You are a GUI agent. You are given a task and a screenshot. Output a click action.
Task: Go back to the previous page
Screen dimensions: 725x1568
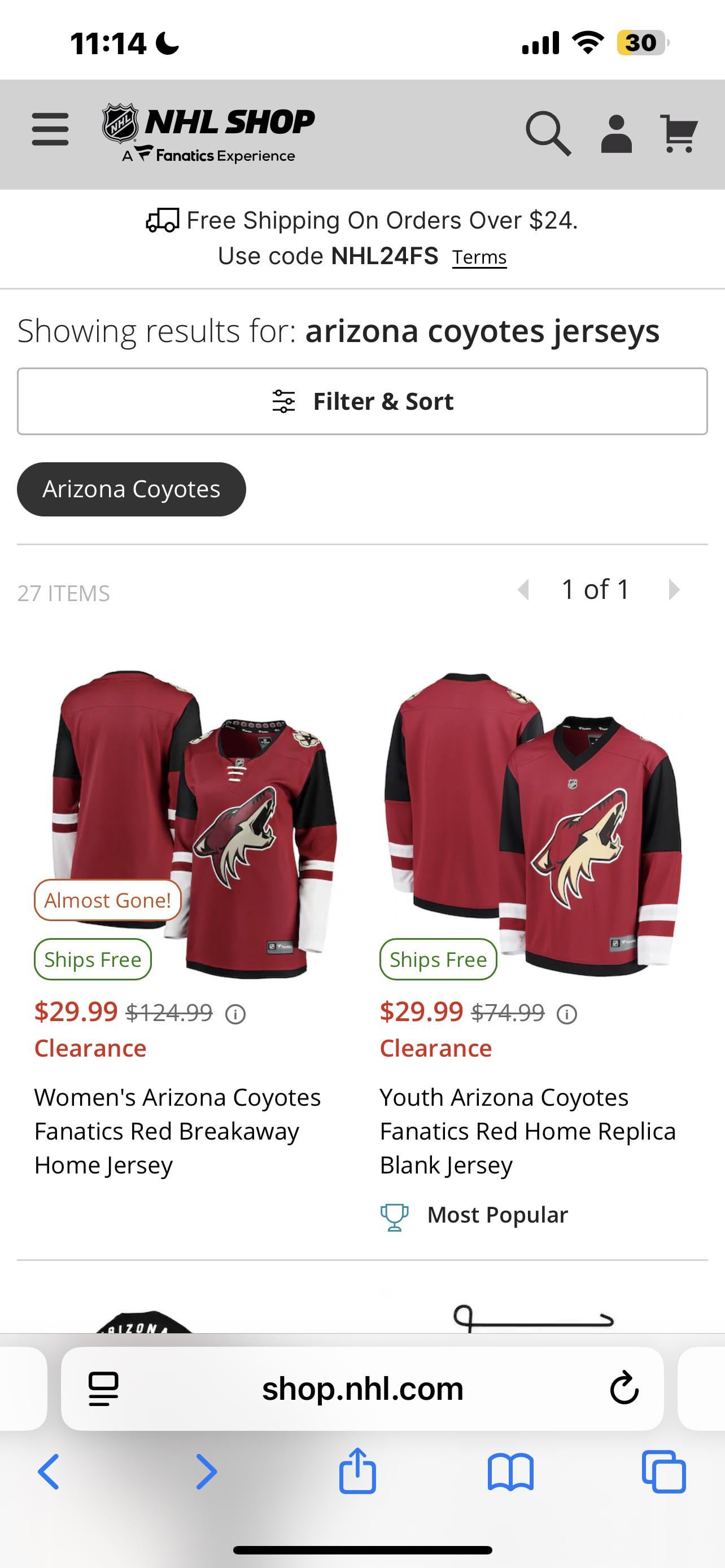[49, 1472]
